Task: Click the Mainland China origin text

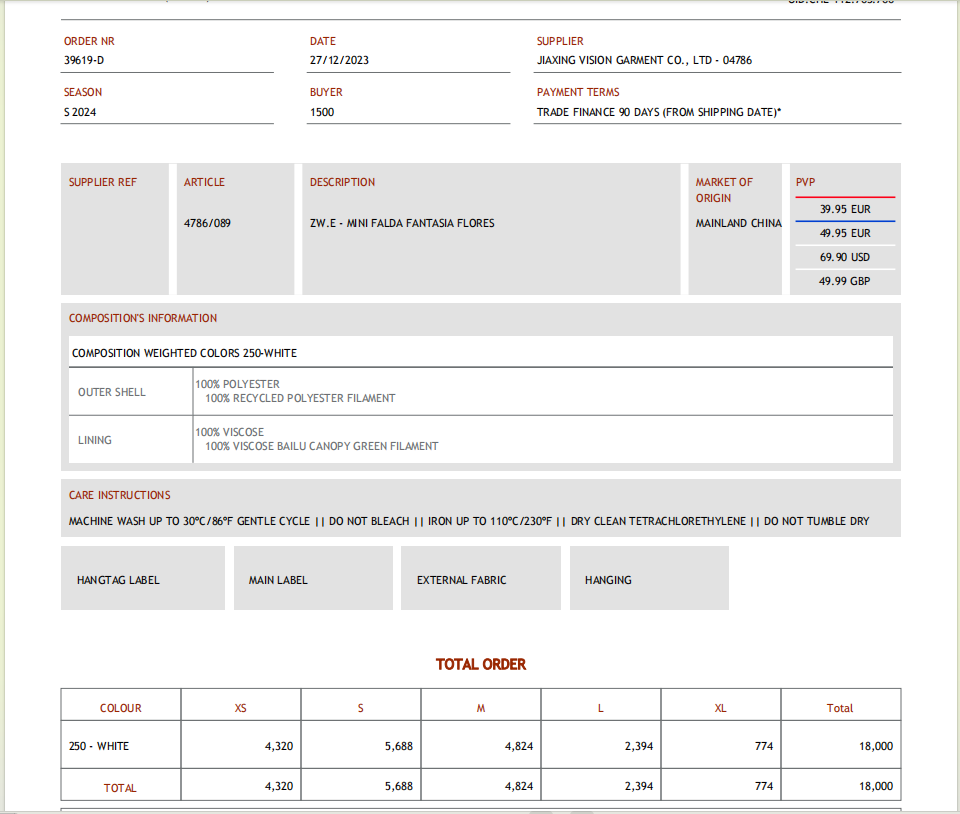Action: pos(738,223)
